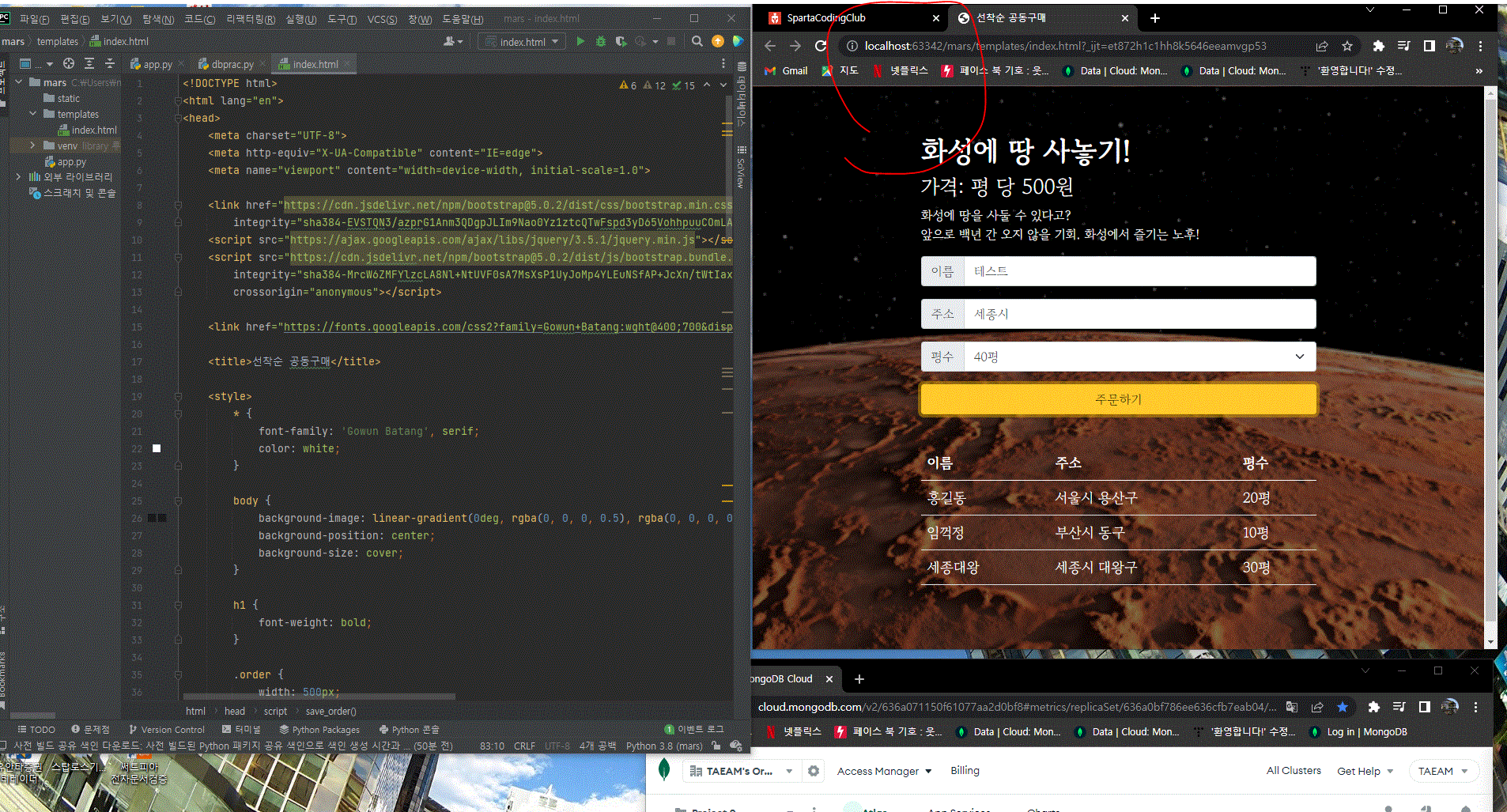Open the user account icon in PyCharm toolbar

452,41
